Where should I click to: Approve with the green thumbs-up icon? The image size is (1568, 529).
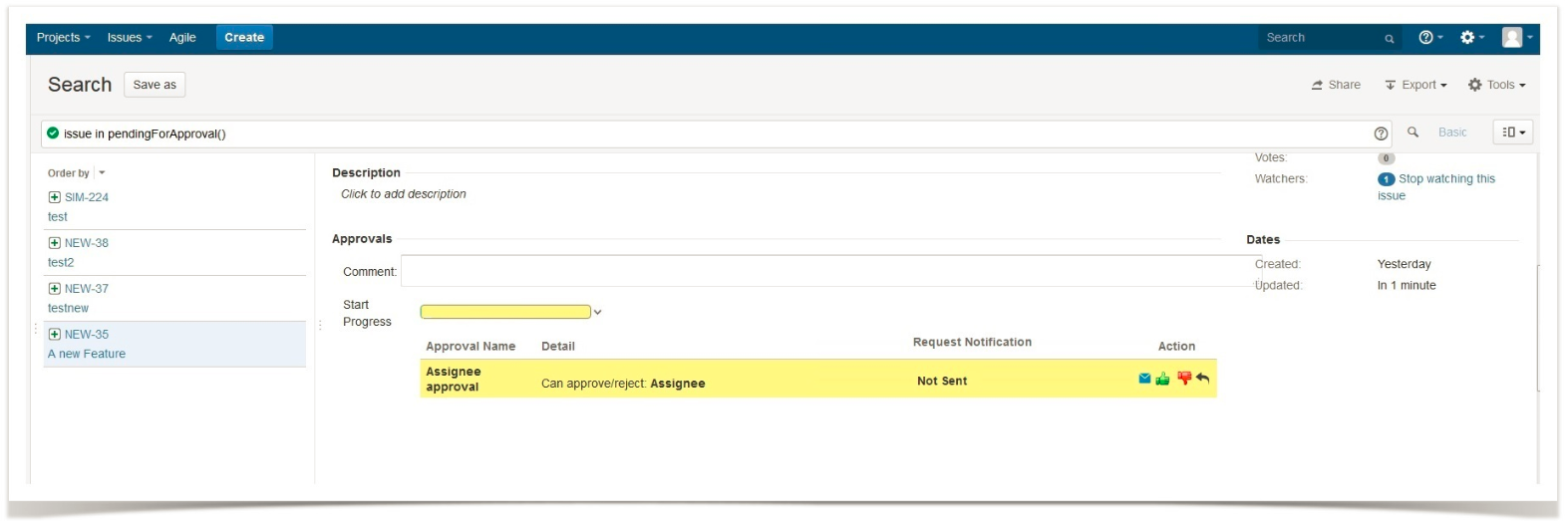pos(1162,379)
